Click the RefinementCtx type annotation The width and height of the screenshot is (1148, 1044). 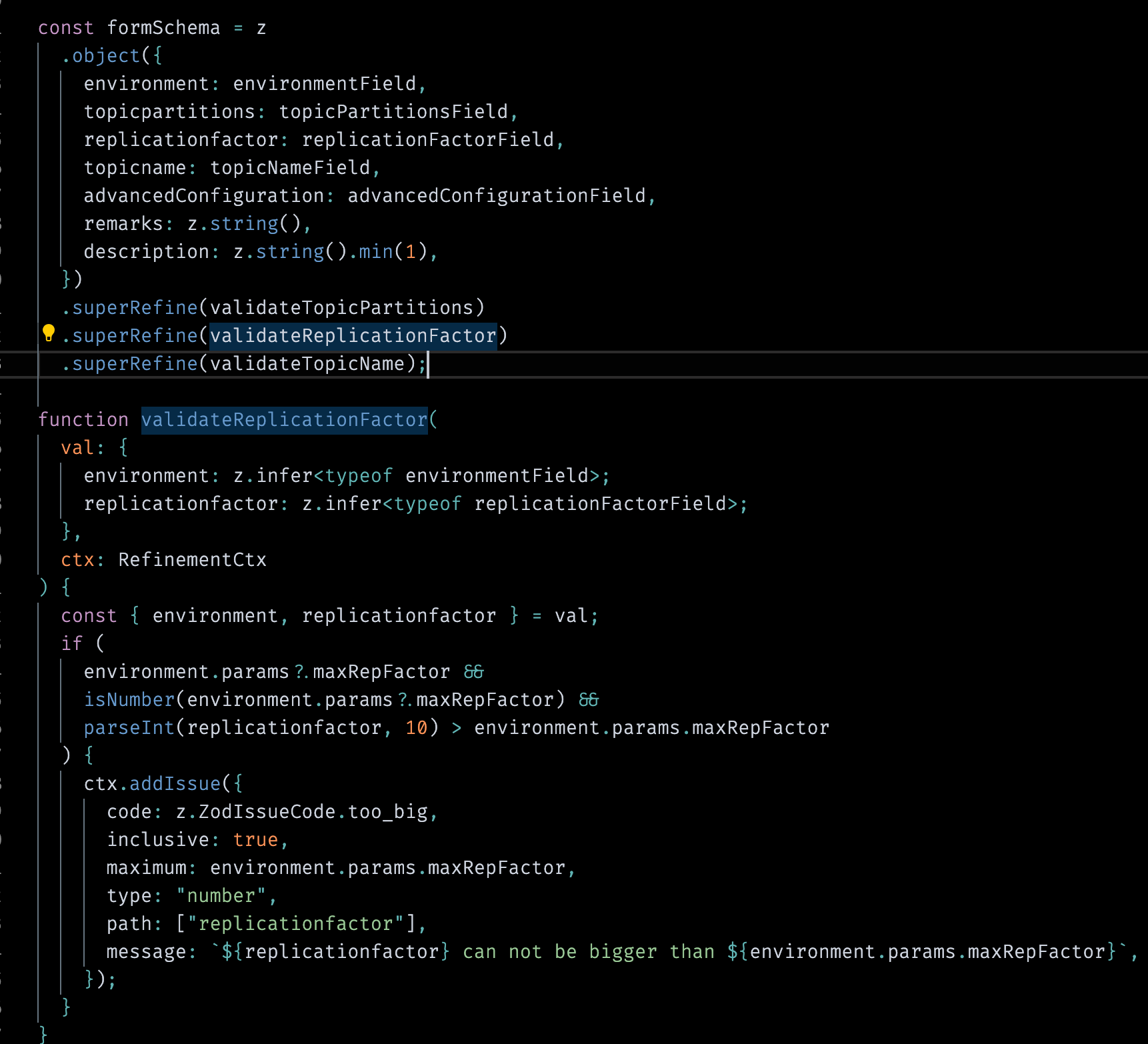point(191,559)
